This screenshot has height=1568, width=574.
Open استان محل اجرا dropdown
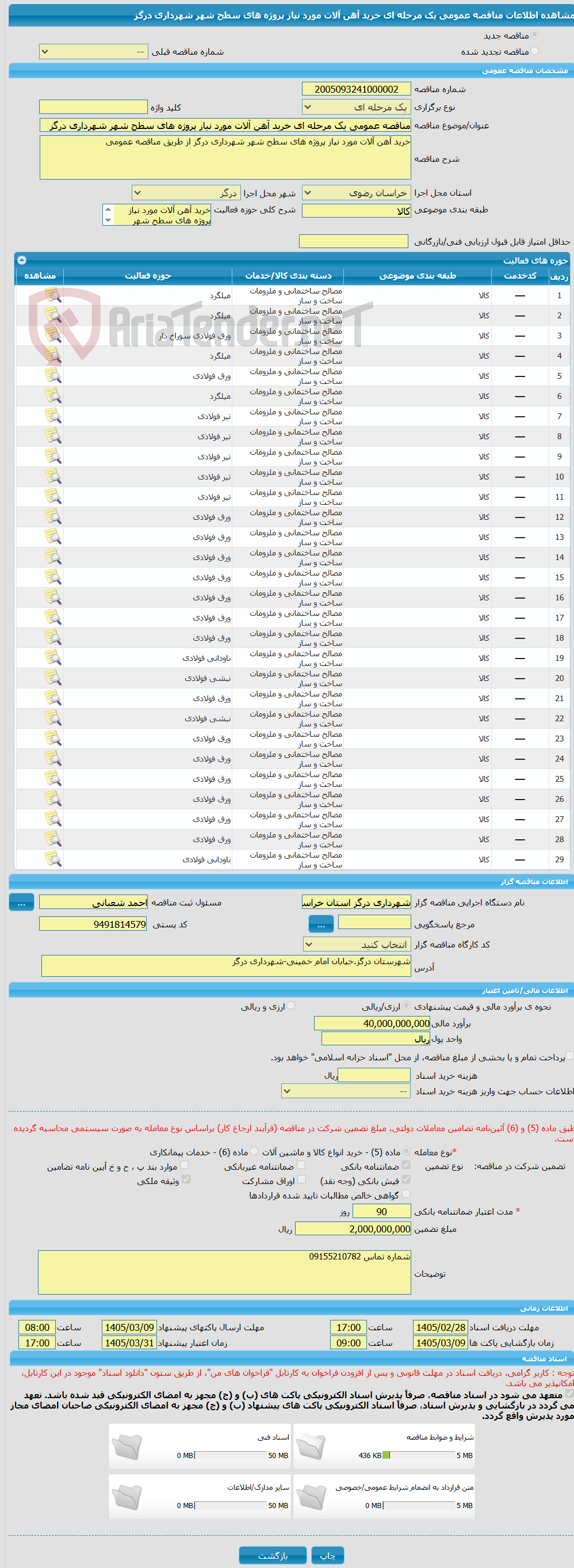coord(357,193)
